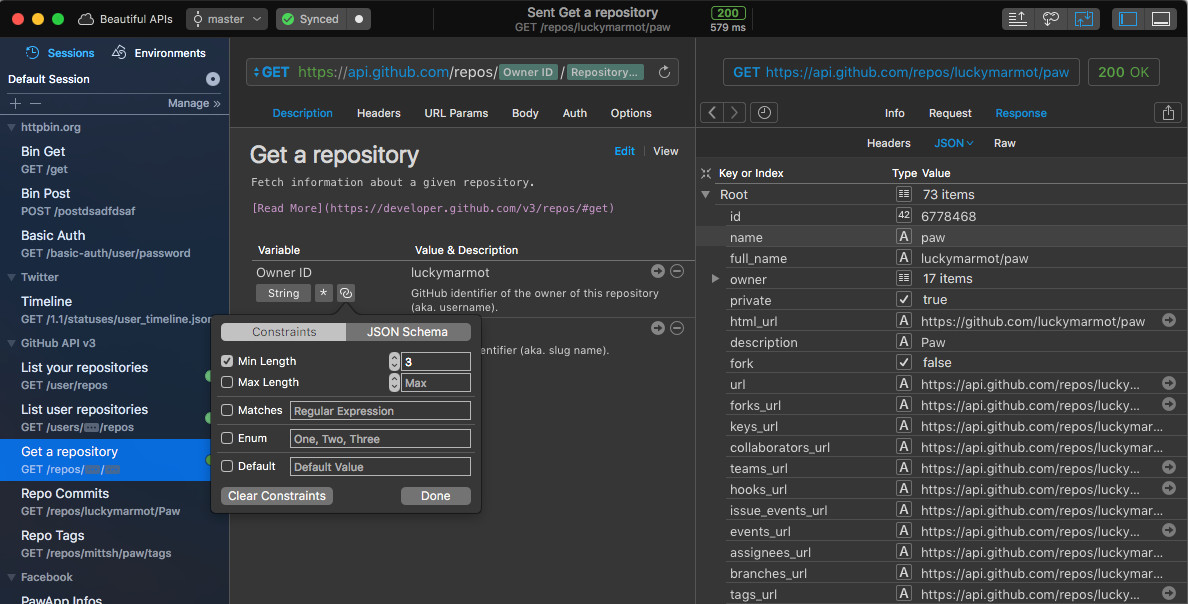Remove the Owner ID variable with the minus icon
Image resolution: width=1188 pixels, height=604 pixels.
pos(677,271)
